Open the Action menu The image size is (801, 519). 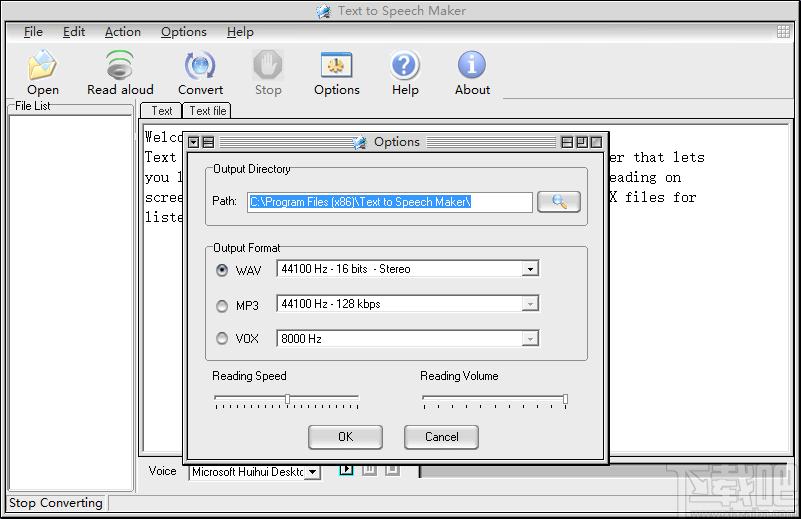[123, 32]
